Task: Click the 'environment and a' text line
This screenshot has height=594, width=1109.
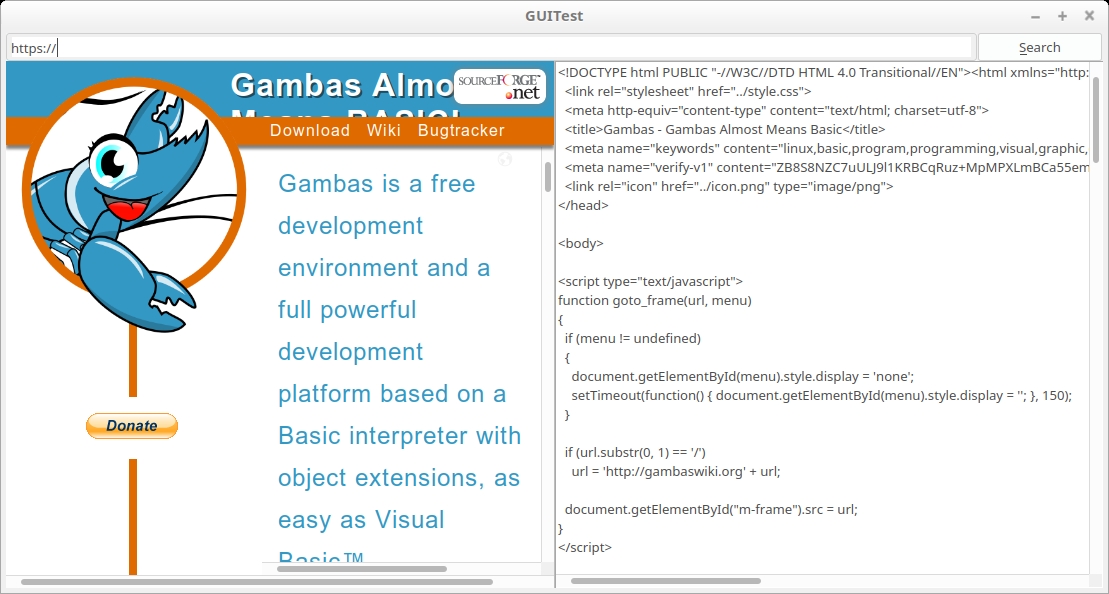Action: (384, 268)
